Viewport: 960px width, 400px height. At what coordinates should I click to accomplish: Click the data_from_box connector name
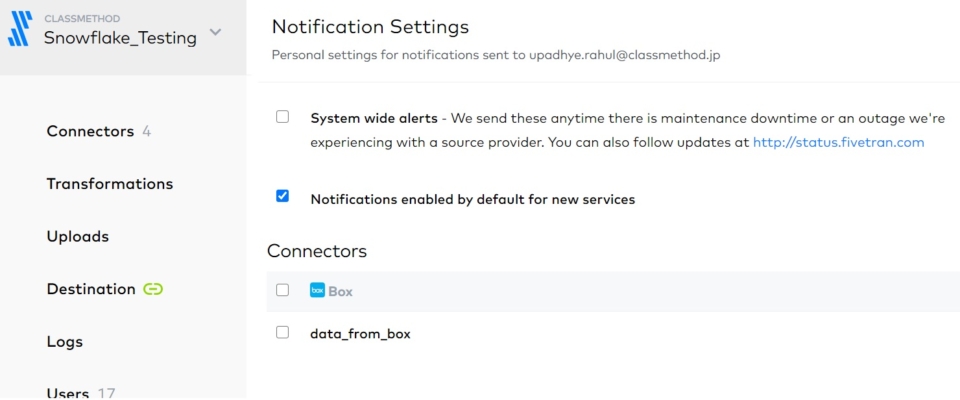pyautogui.click(x=360, y=334)
